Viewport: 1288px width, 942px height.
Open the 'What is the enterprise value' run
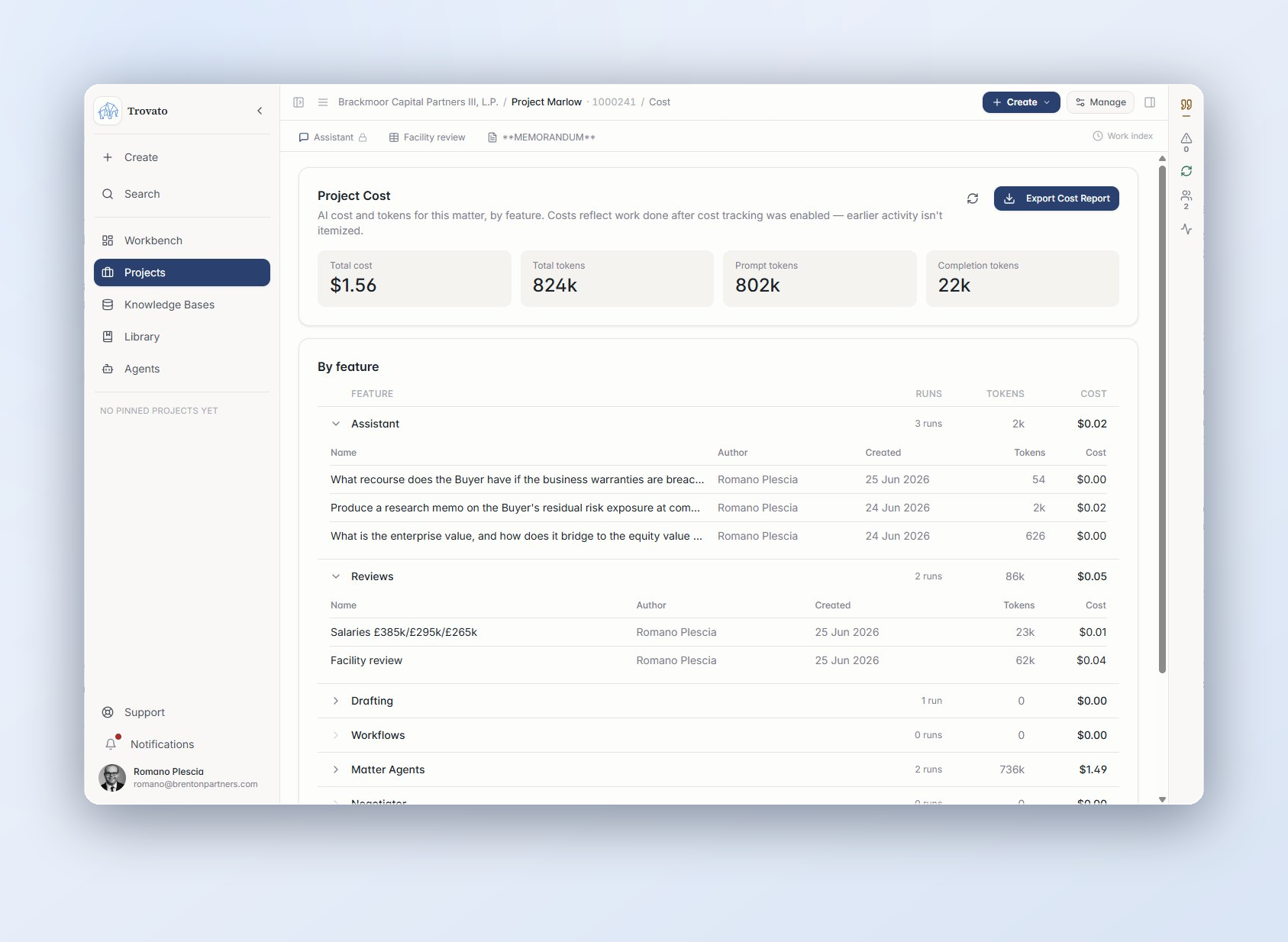pos(718,536)
